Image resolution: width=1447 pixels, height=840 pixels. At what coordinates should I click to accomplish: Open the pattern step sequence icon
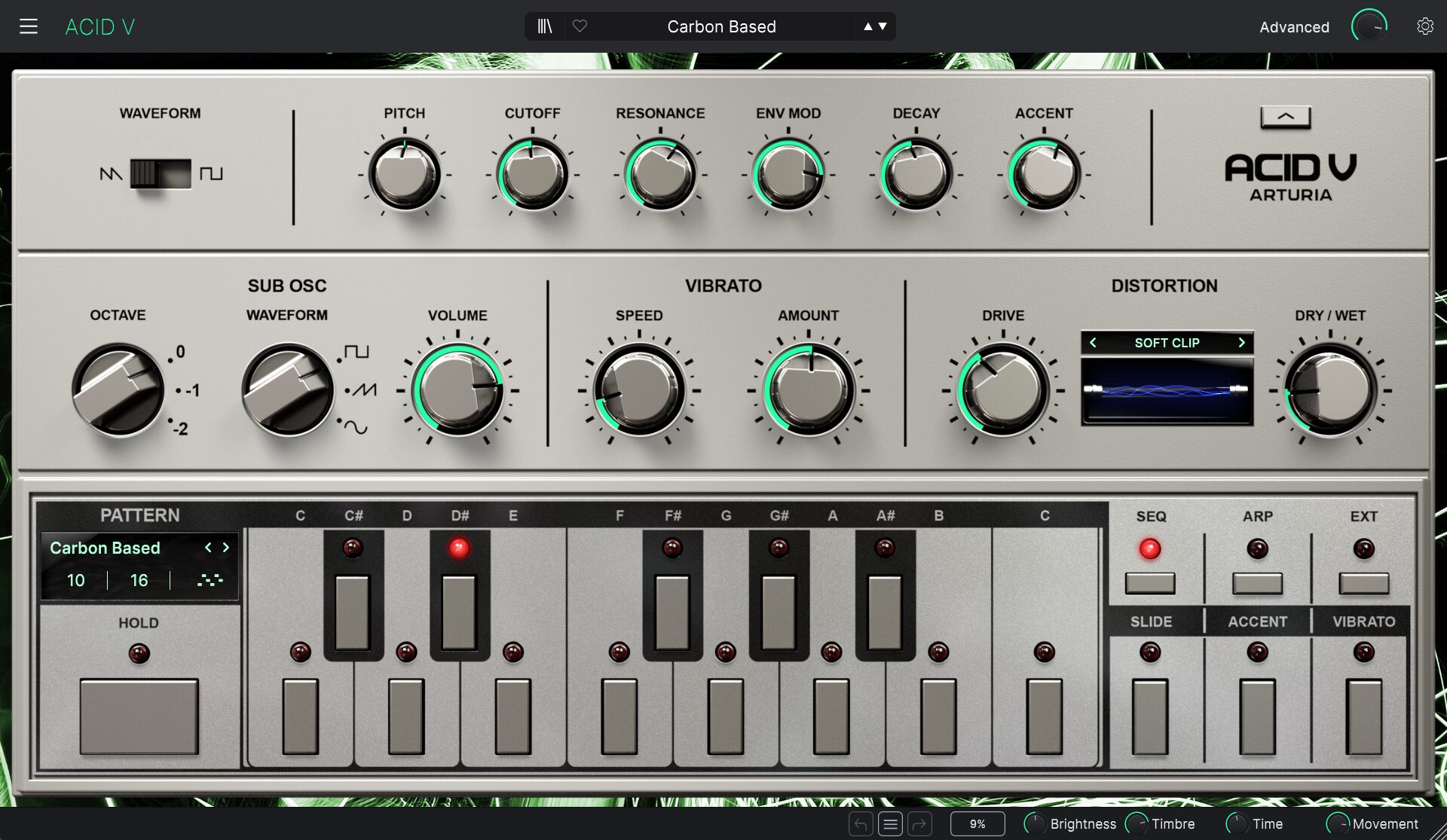click(x=210, y=580)
